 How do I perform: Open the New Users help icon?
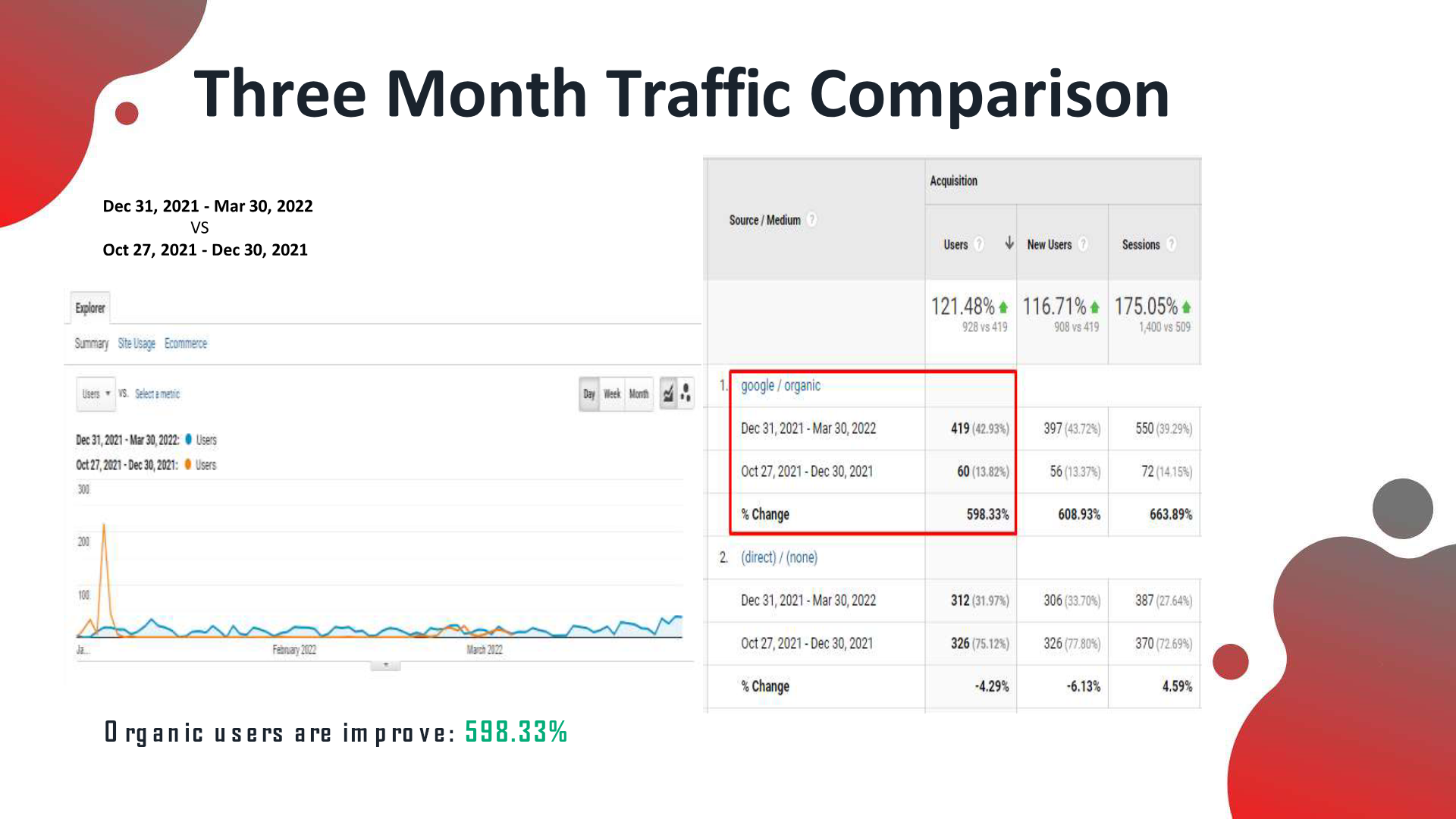point(1083,244)
